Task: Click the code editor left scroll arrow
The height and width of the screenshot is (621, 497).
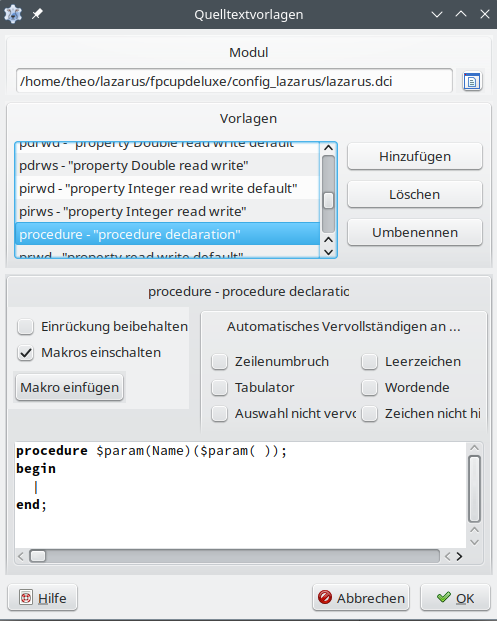Action: click(x=21, y=556)
